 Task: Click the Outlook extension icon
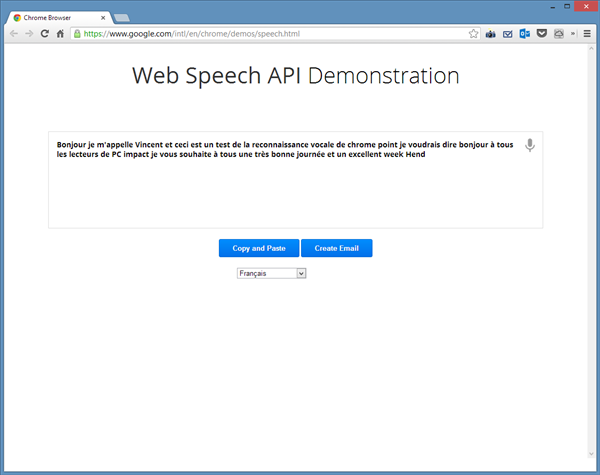(525, 34)
